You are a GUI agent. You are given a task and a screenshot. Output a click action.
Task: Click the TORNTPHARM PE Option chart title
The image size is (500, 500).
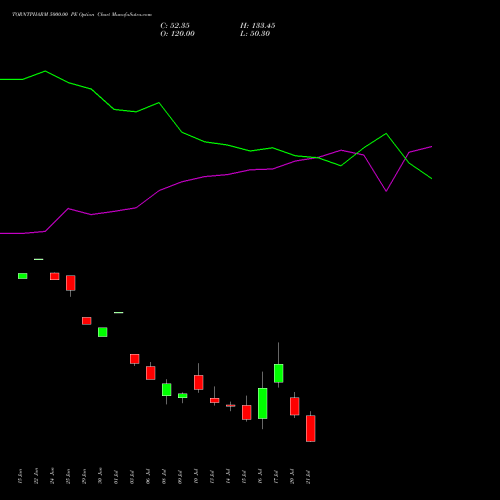click(x=82, y=15)
